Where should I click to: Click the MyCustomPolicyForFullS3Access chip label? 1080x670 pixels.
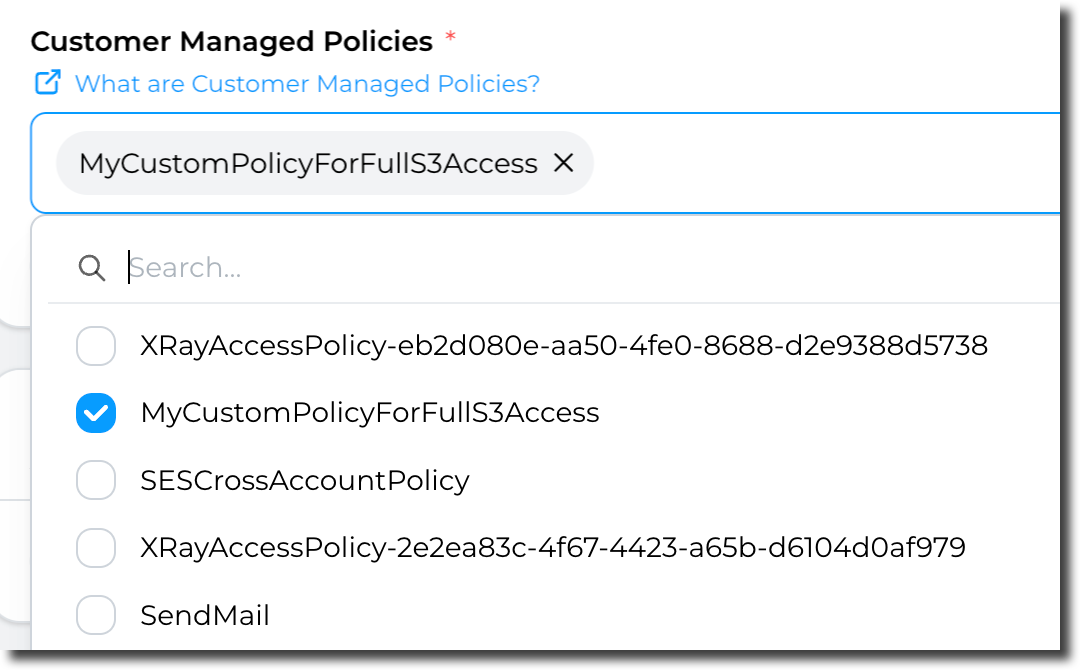[308, 163]
